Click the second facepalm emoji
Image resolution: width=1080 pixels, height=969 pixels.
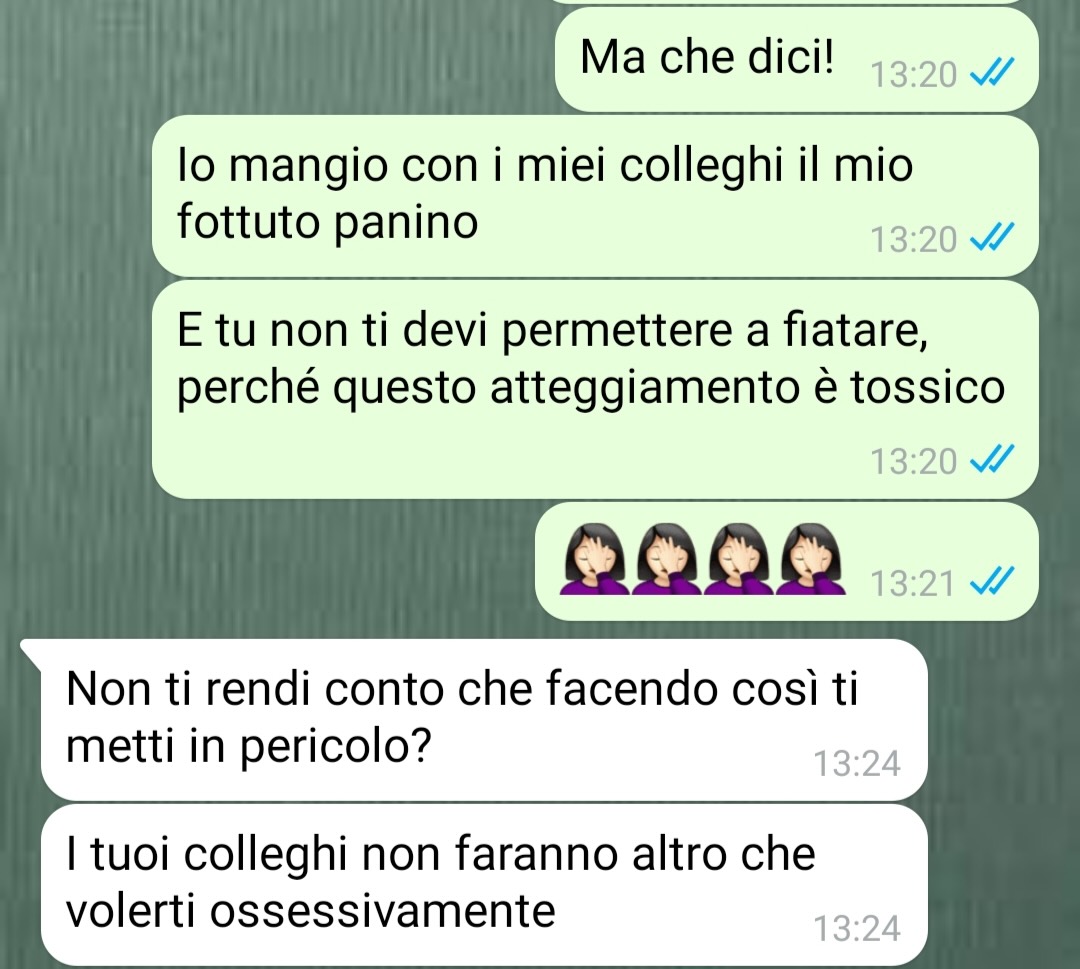pyautogui.click(x=667, y=559)
